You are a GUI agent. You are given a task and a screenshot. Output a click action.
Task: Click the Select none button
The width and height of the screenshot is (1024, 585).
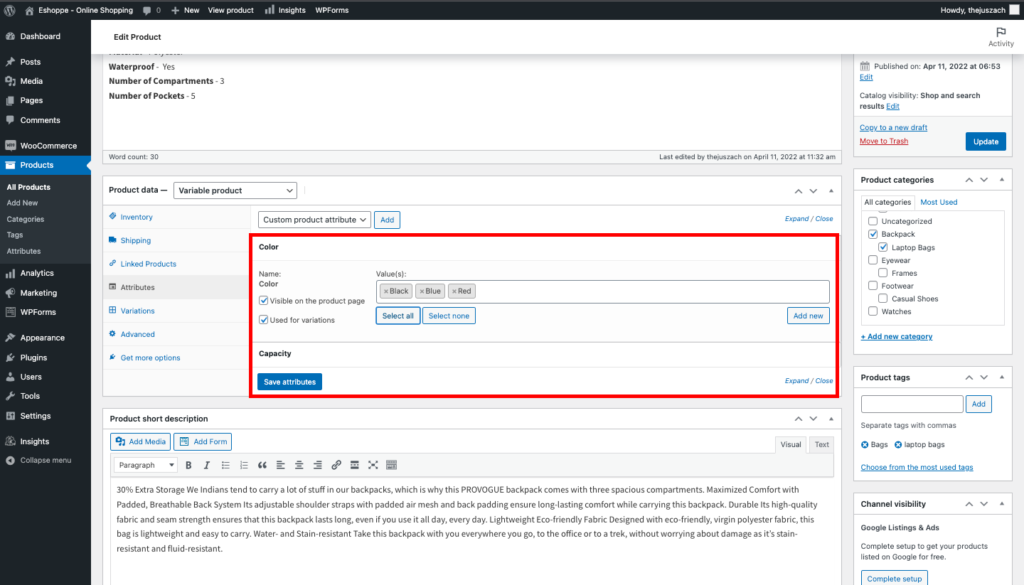pos(449,316)
